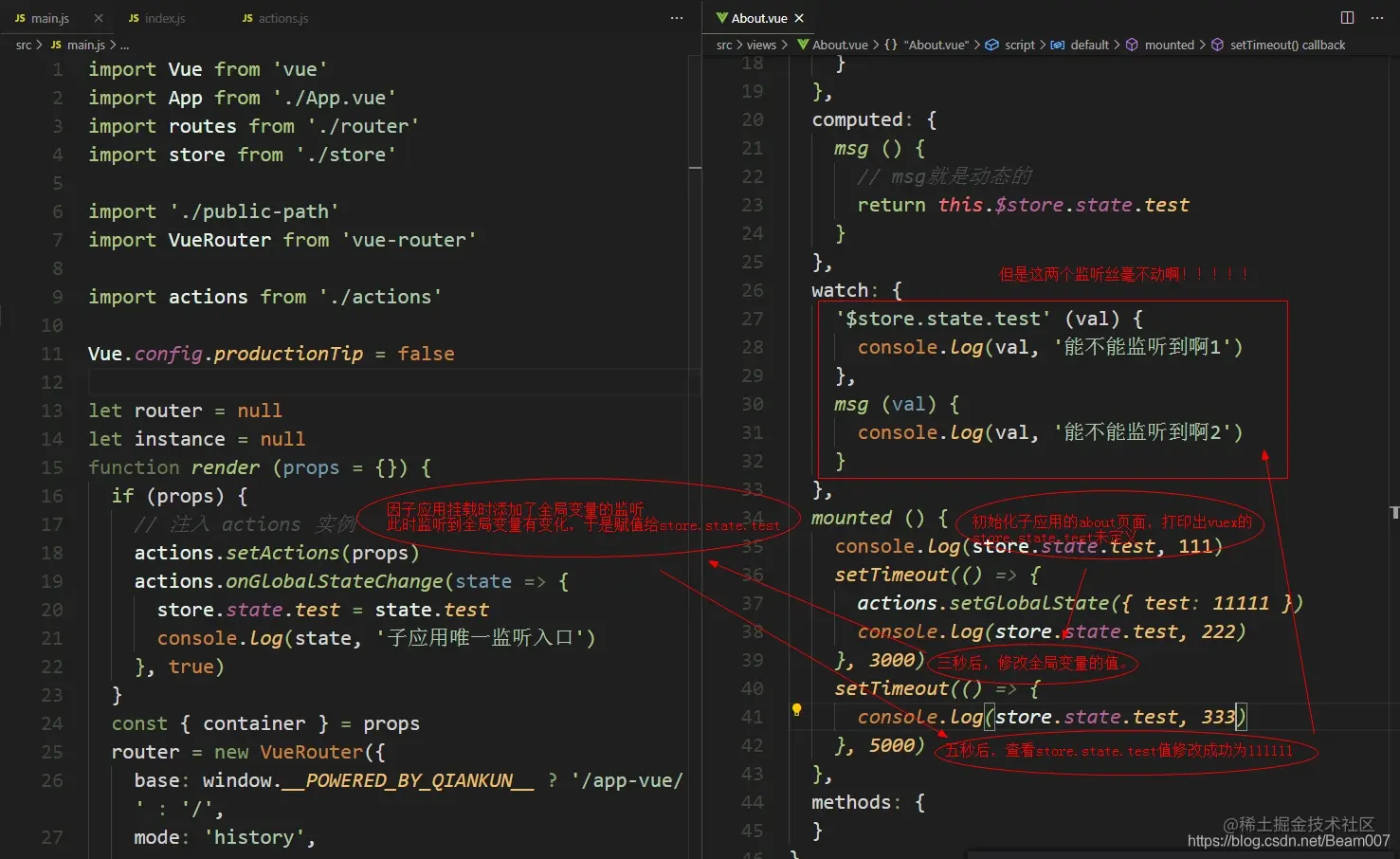
Task: Select the About.vue tab
Action: pos(759,18)
